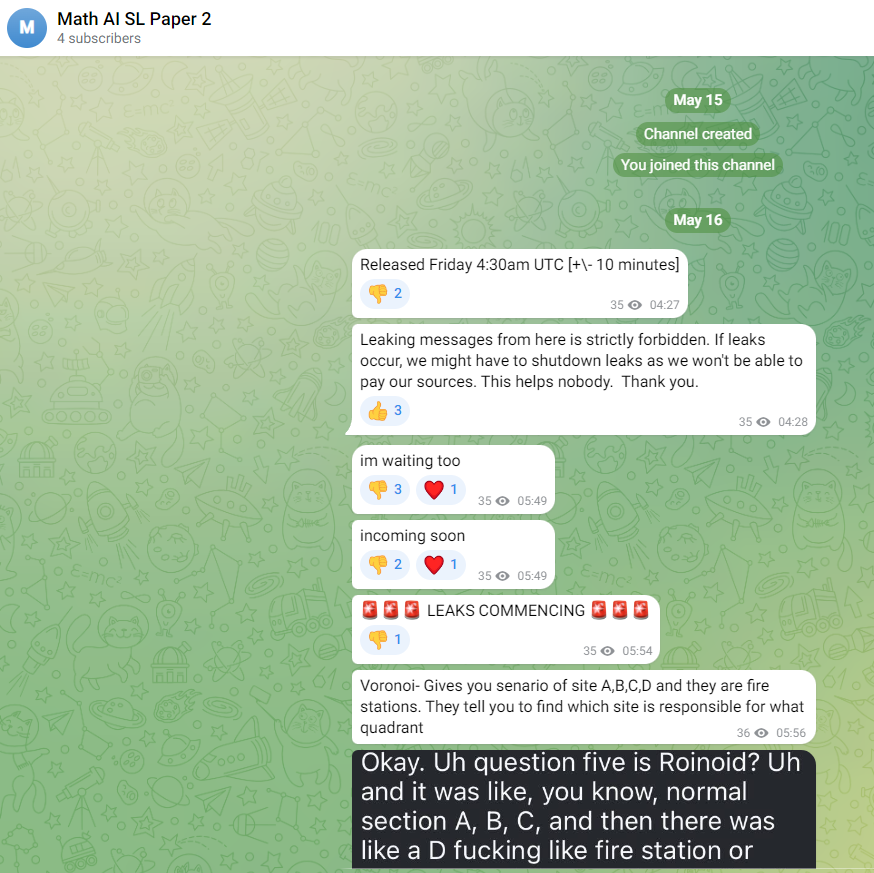
Task: Click the Channel created service message
Action: click(x=698, y=134)
